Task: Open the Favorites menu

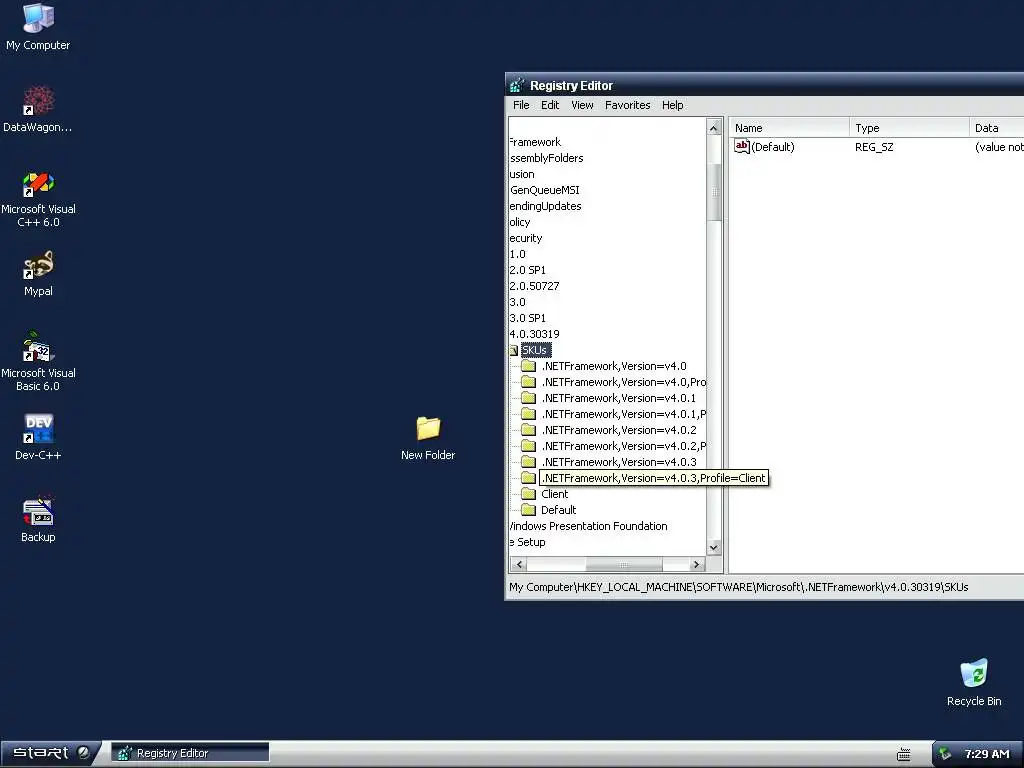Action: click(x=628, y=105)
